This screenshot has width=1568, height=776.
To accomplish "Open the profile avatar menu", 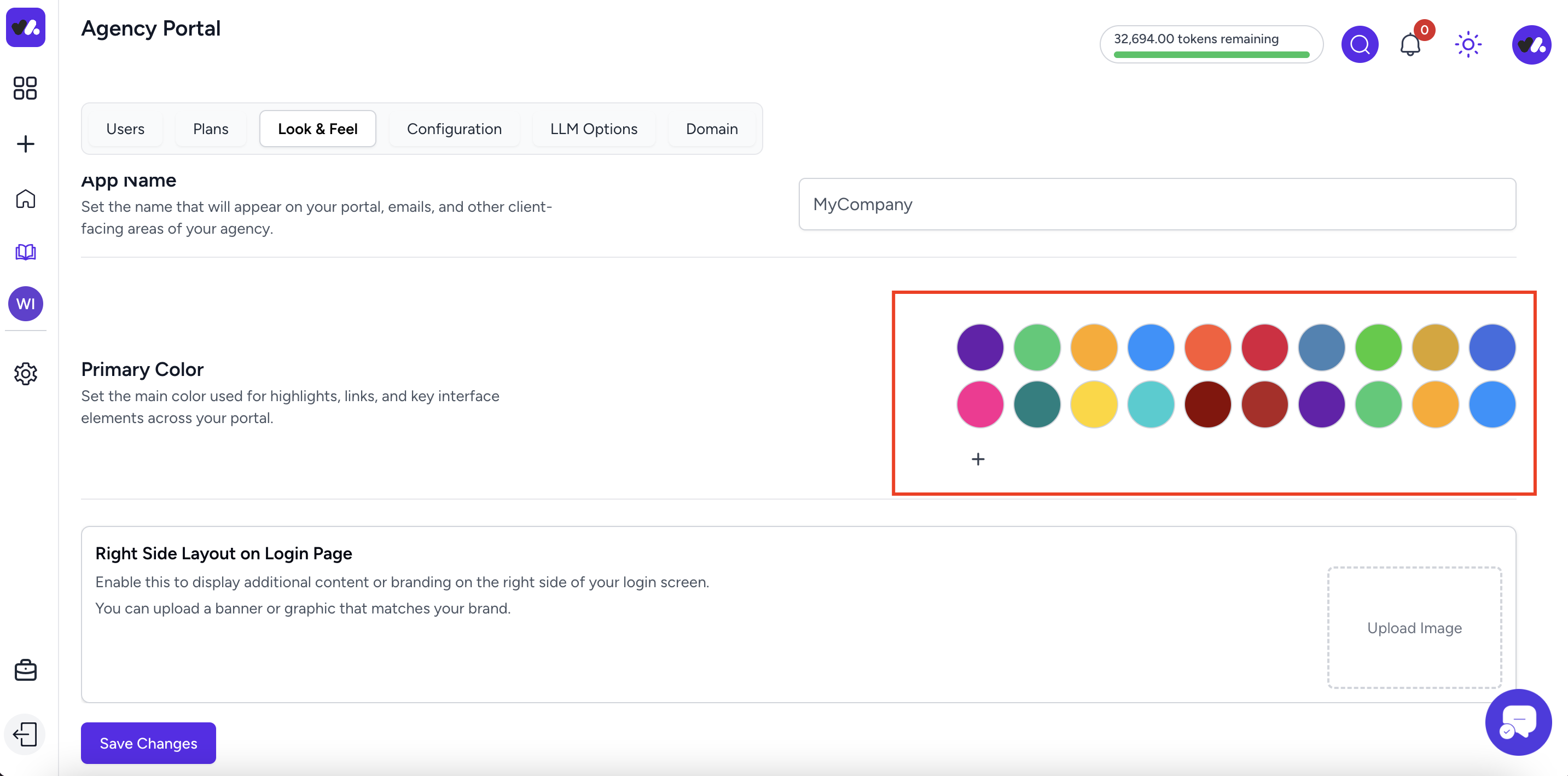I will tap(1531, 44).
